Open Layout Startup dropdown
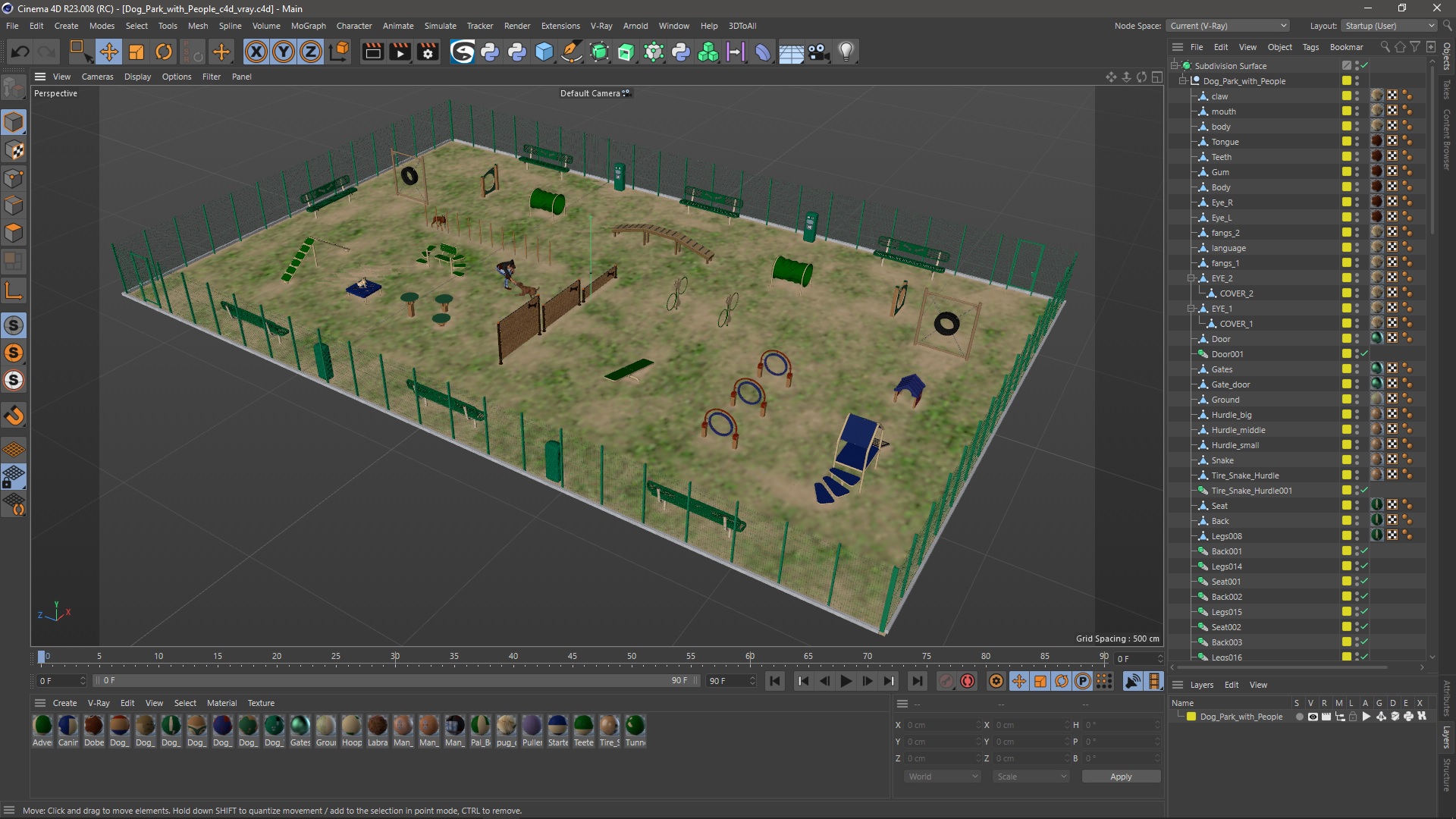The width and height of the screenshot is (1456, 819). click(1389, 26)
